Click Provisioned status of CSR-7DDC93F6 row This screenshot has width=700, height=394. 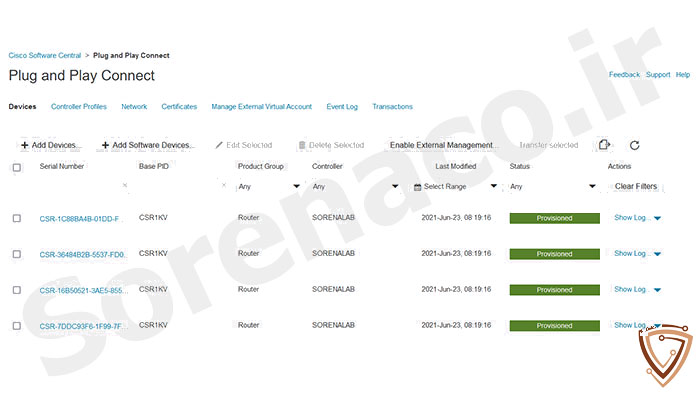coord(554,326)
